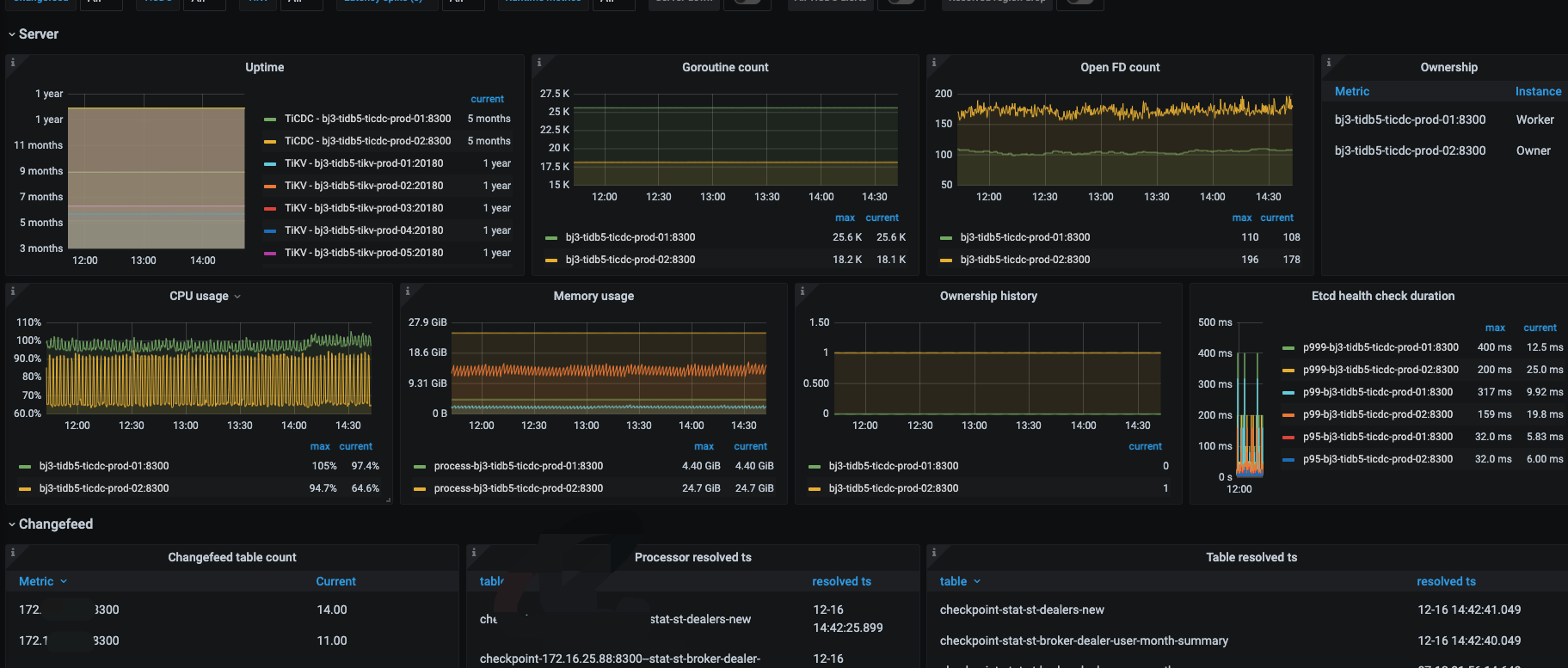Click the Instance column header in Ownership
Screen dimensions: 1568x668
coord(1538,92)
